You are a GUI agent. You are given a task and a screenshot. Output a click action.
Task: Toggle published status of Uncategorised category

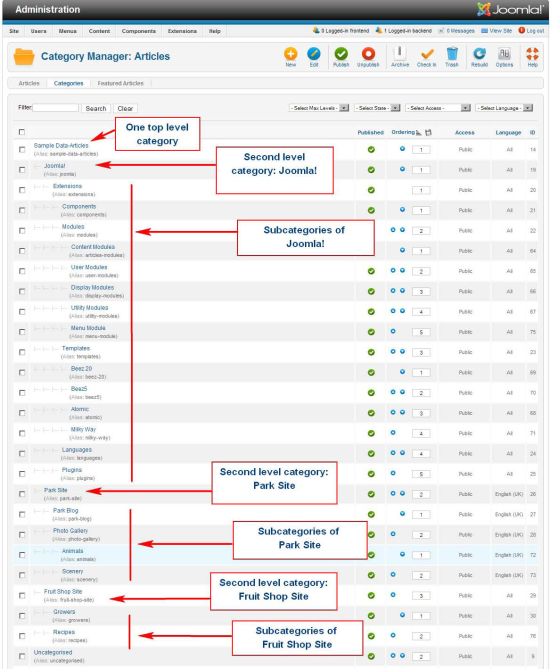pos(371,656)
